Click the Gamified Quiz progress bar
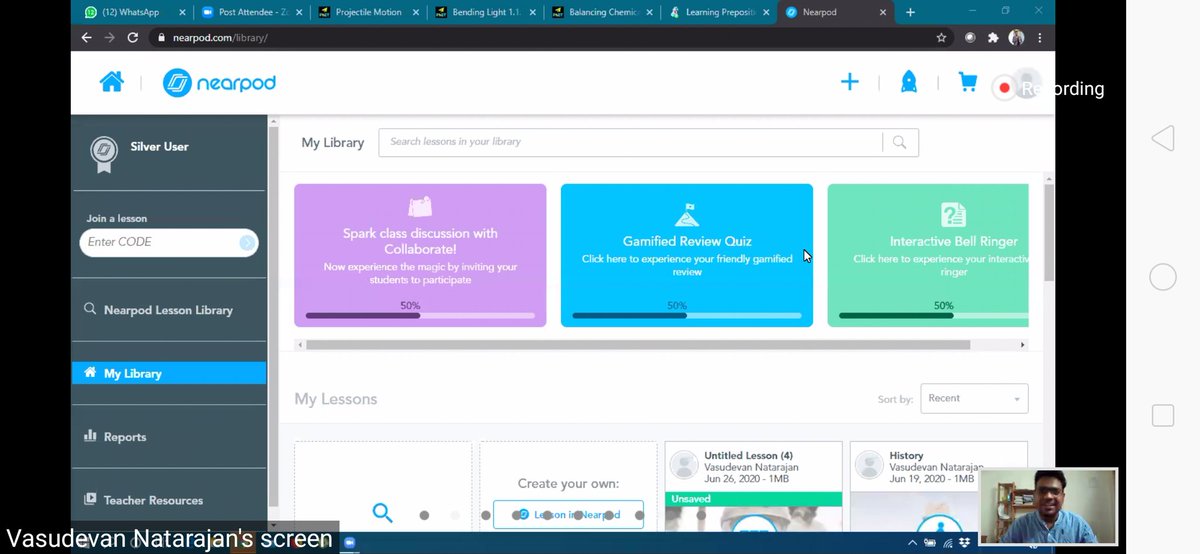 687,315
